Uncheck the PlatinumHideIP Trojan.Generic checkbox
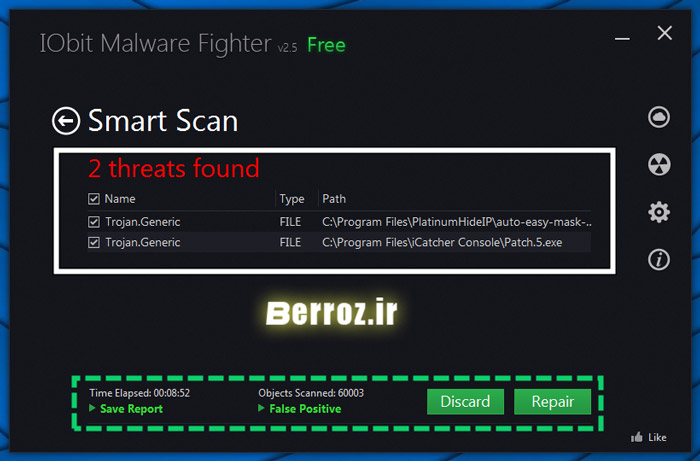The image size is (700, 461). tap(94, 222)
